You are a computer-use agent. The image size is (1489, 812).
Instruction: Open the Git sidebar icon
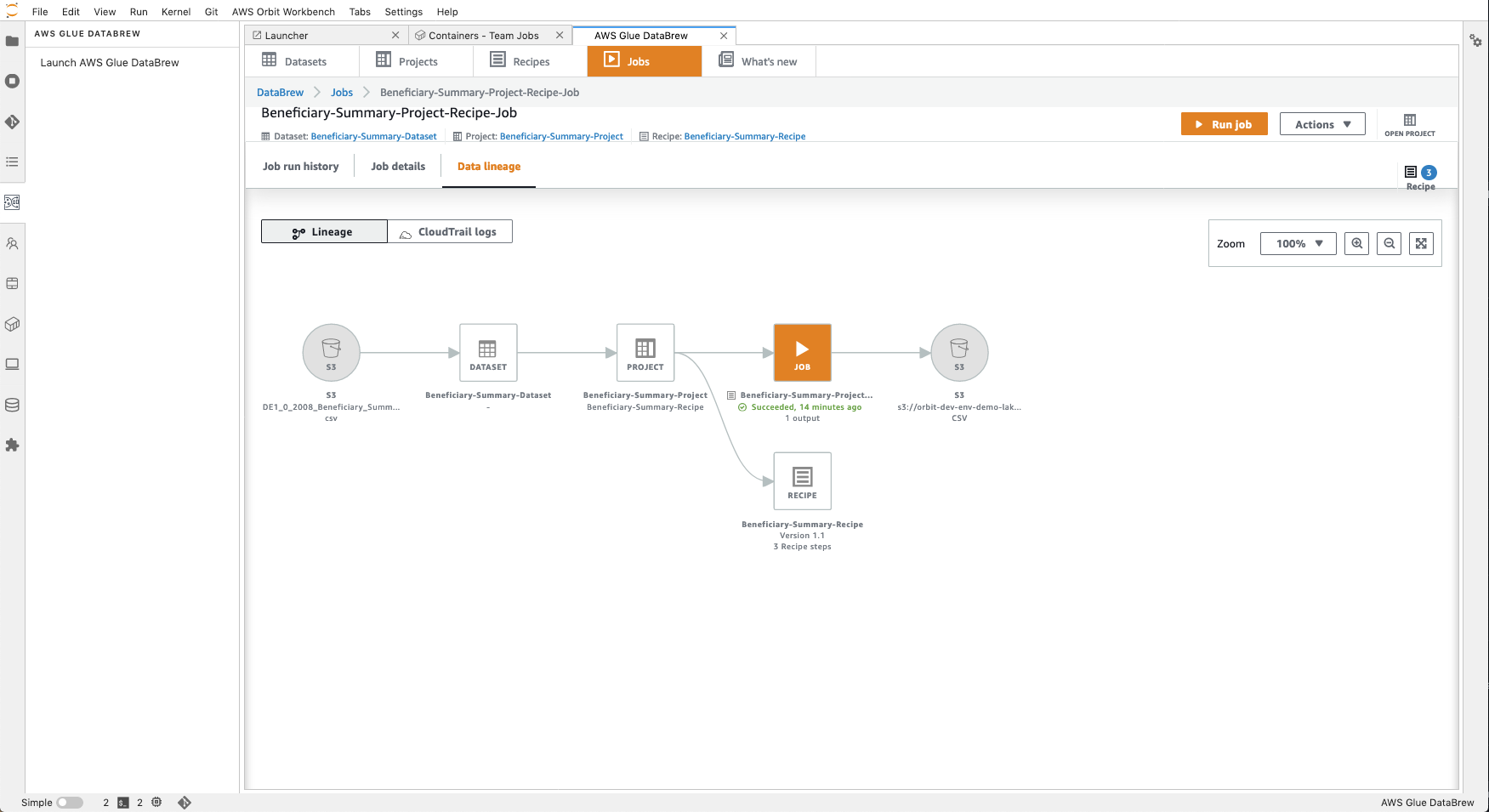click(12, 122)
